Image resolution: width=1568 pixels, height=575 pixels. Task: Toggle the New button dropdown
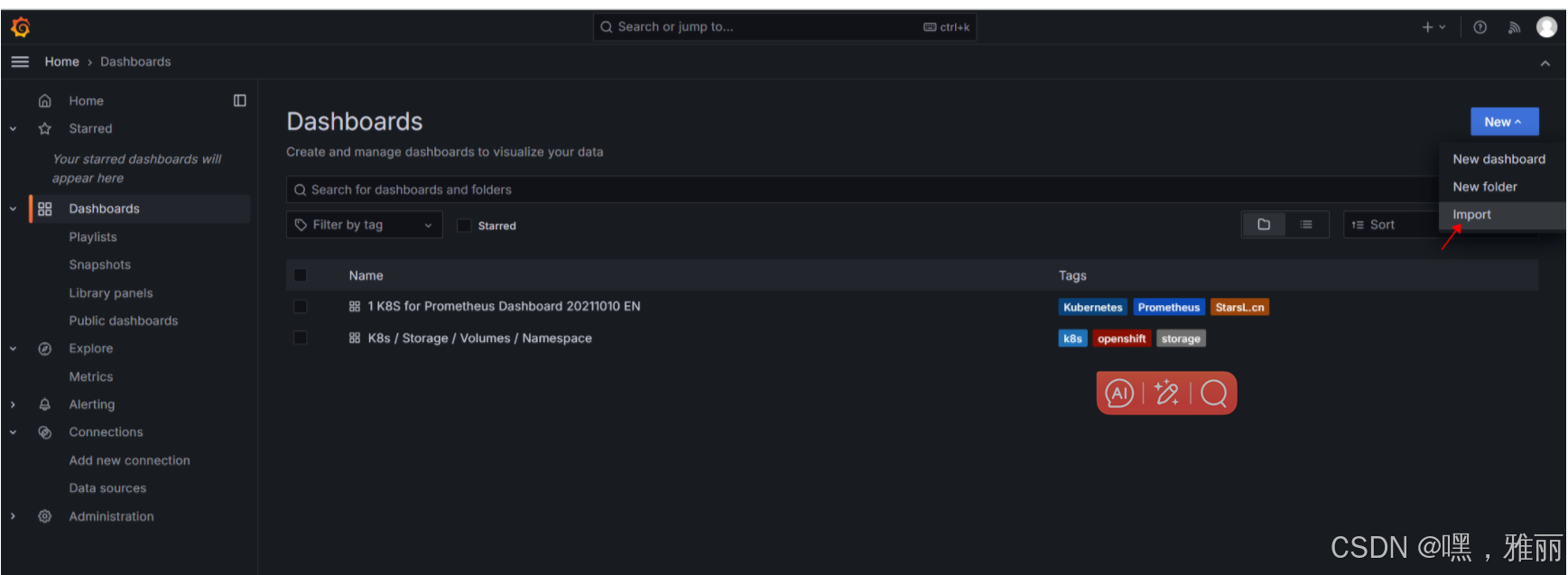tap(1504, 122)
